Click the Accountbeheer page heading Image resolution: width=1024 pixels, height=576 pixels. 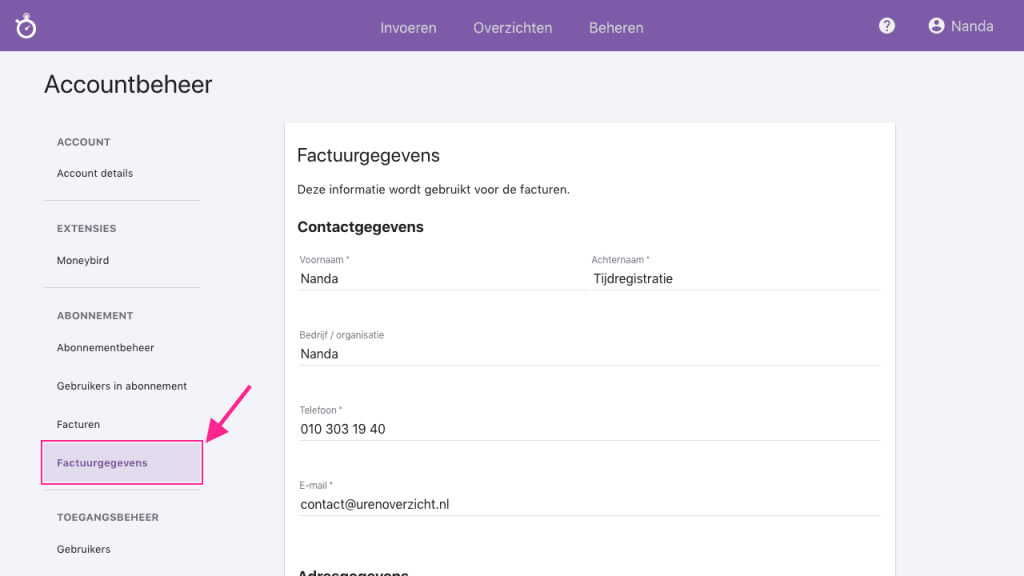[x=128, y=85]
